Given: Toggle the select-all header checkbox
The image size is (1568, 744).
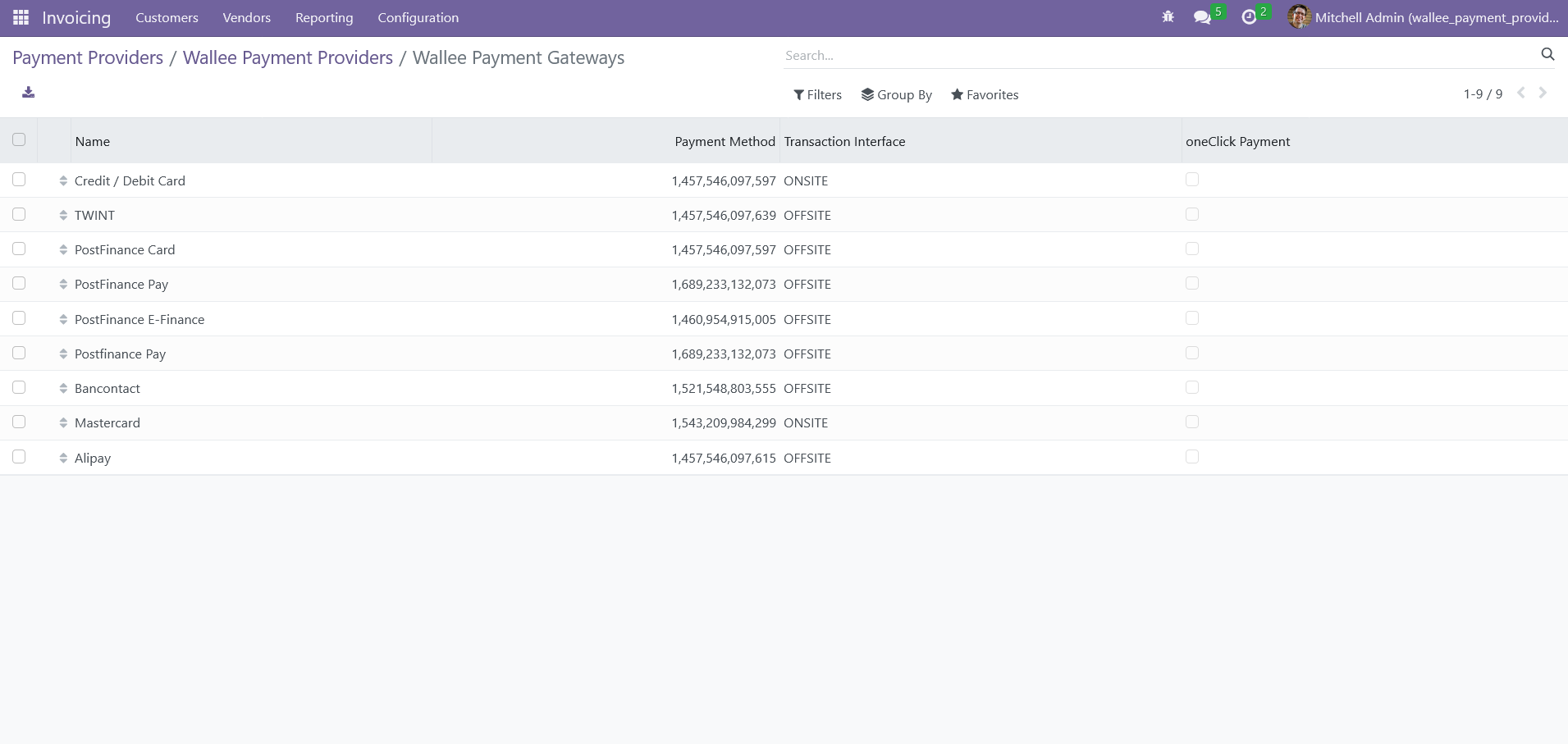Looking at the screenshot, I should 19,139.
